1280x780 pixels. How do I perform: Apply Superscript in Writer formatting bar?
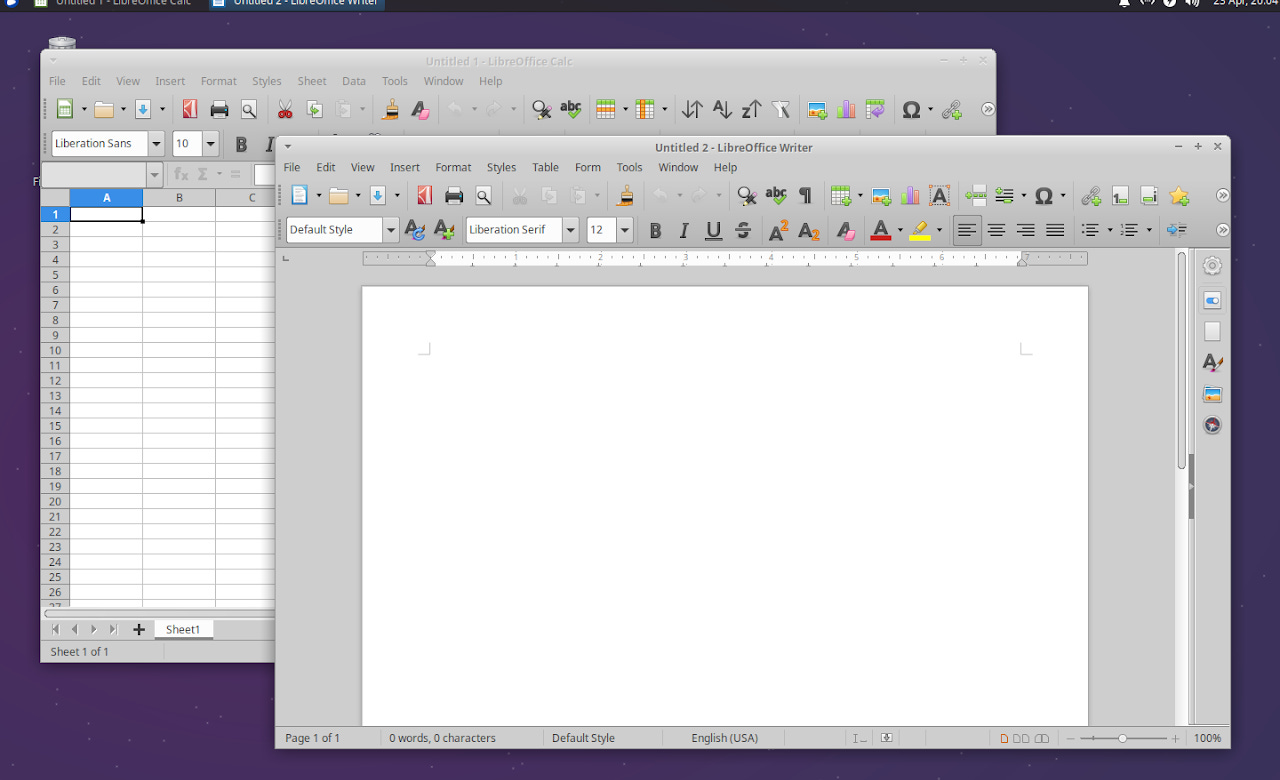779,231
